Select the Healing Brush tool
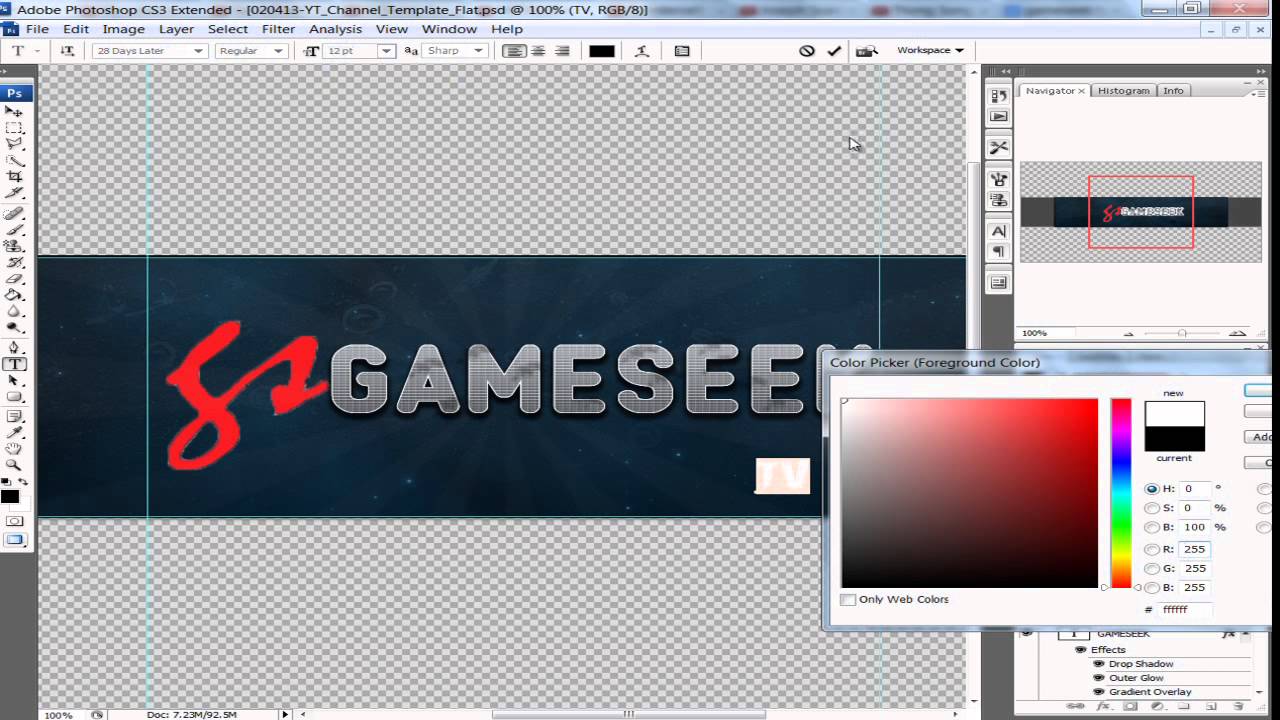This screenshot has height=720, width=1280. (x=14, y=214)
